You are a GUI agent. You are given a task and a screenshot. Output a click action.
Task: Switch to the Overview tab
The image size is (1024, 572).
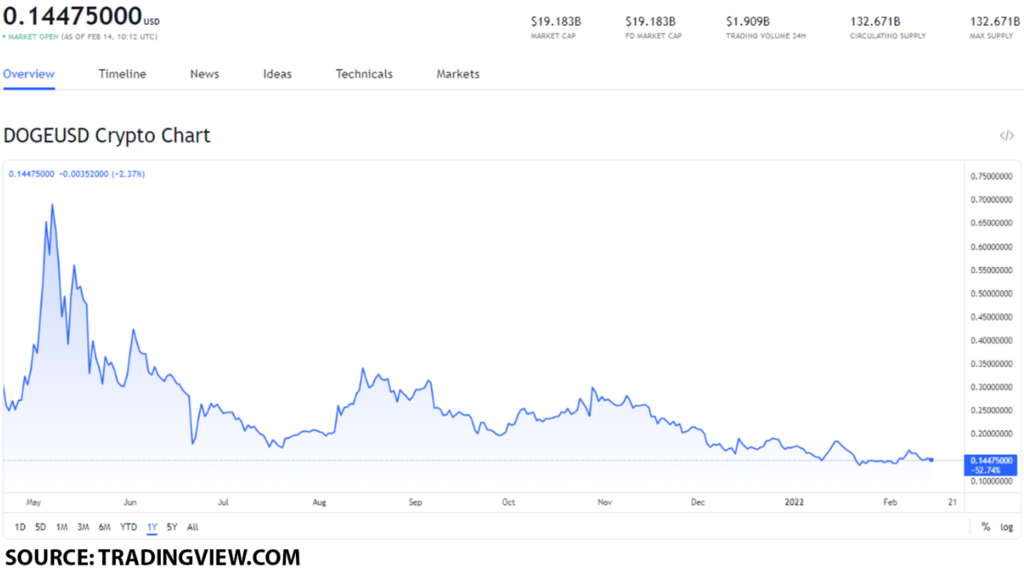pyautogui.click(x=29, y=74)
